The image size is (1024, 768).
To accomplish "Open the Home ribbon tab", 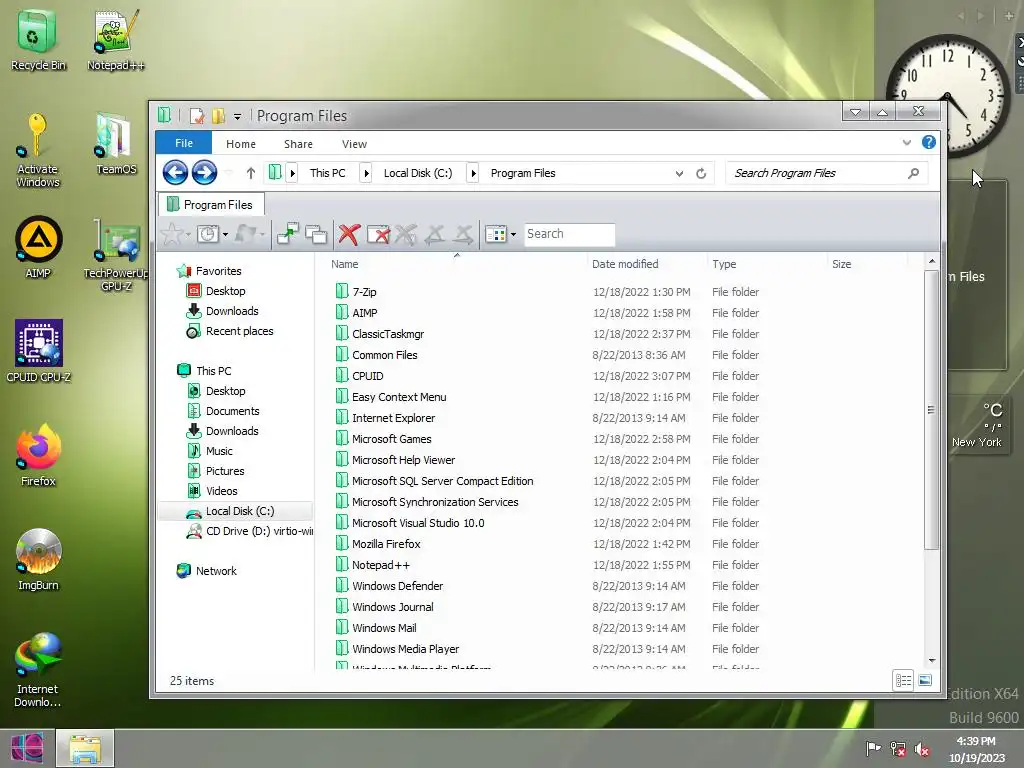I will [241, 144].
